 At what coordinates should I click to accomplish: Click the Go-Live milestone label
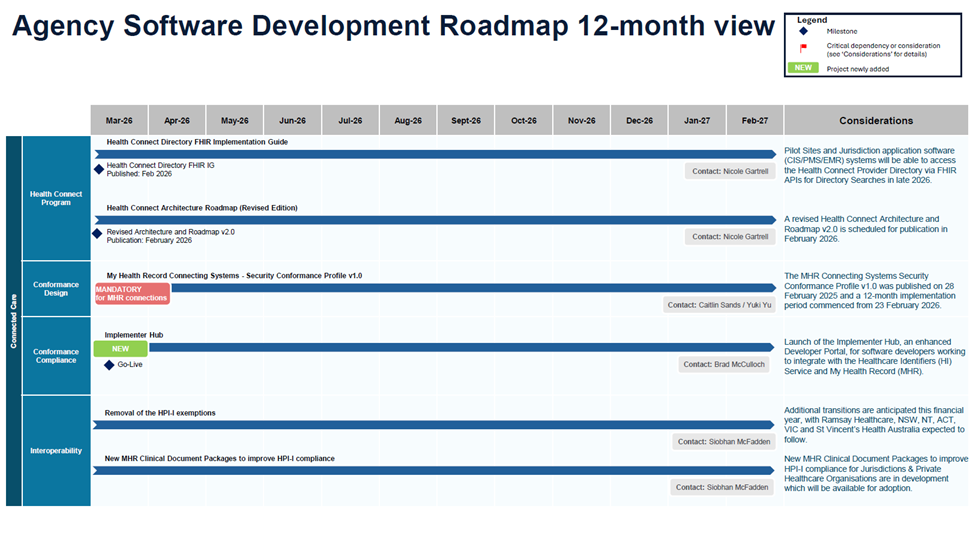130,364
